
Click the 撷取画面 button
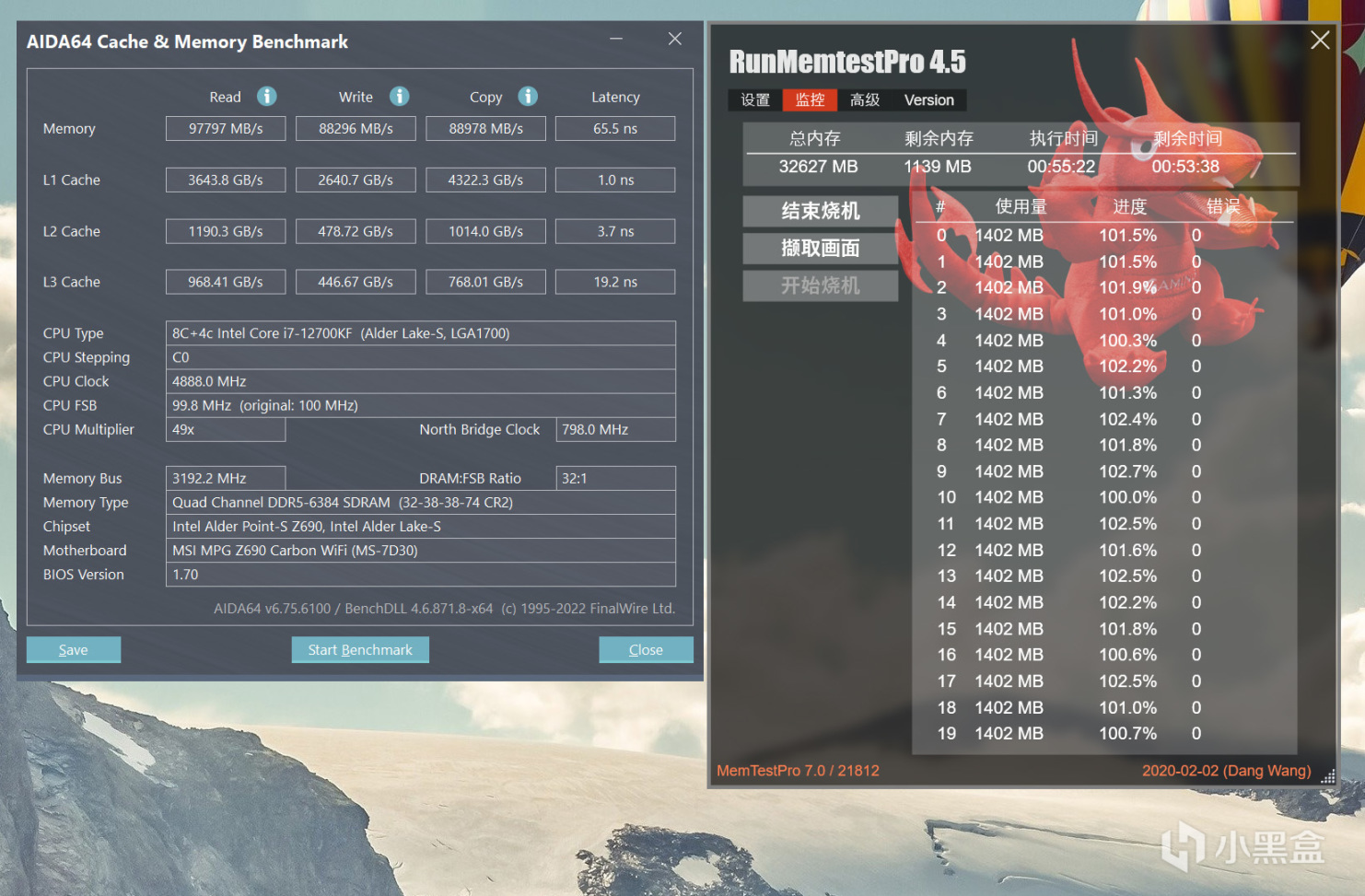coord(821,248)
